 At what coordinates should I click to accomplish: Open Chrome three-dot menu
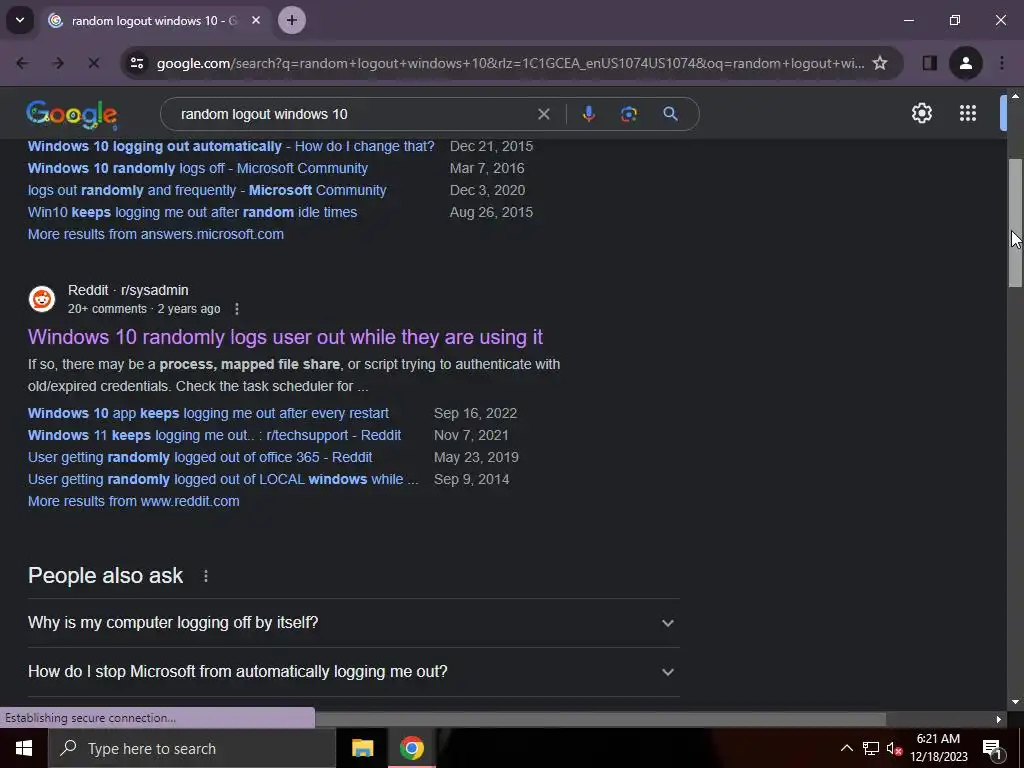coord(1002,63)
